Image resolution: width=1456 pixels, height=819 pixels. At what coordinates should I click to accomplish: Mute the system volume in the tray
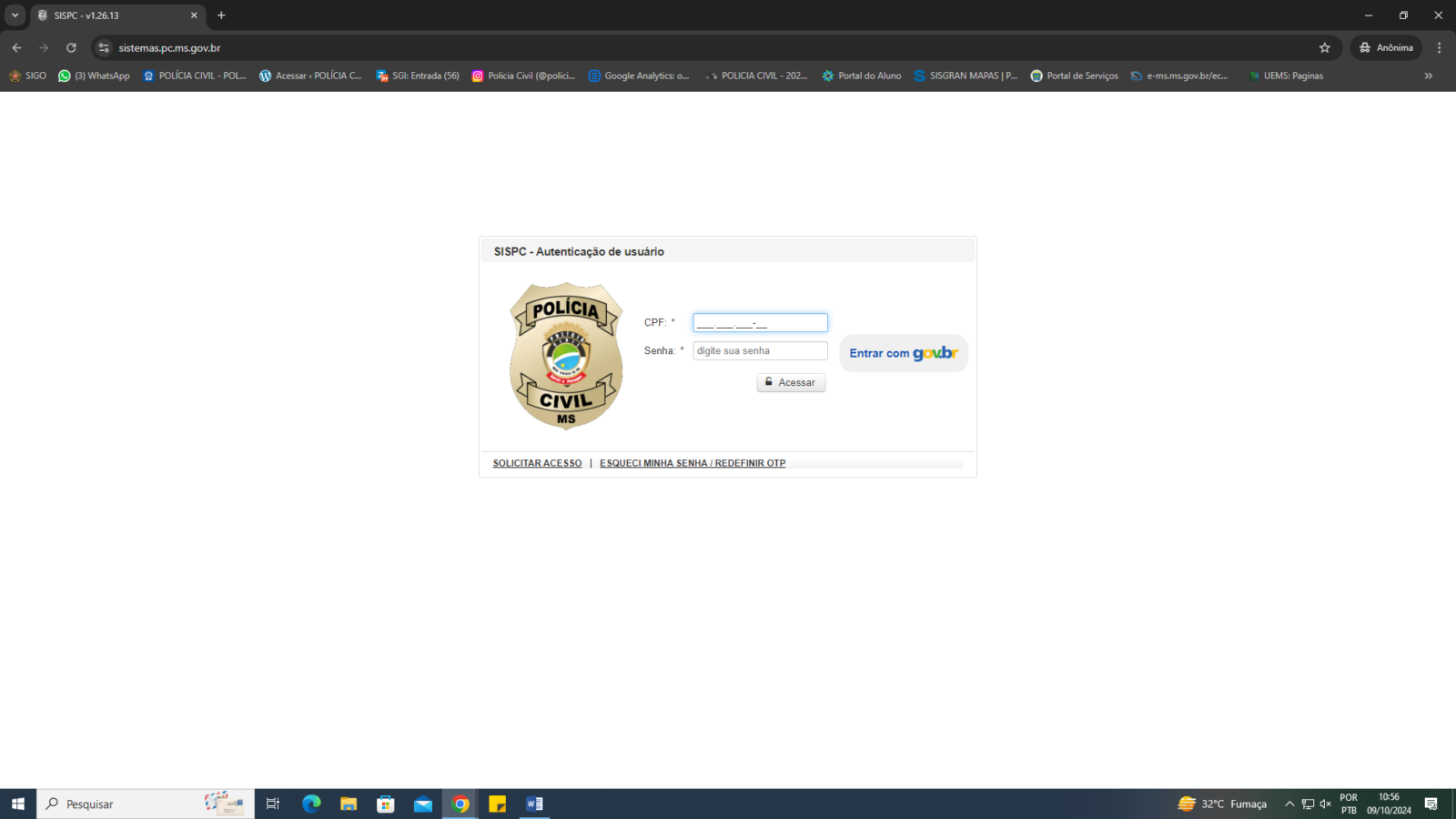coord(1325,804)
